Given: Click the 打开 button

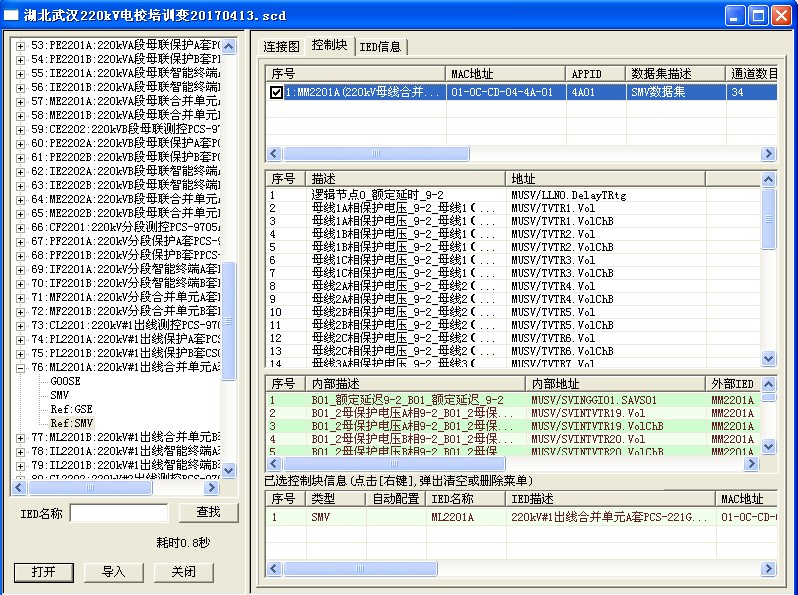Looking at the screenshot, I should tap(43, 572).
